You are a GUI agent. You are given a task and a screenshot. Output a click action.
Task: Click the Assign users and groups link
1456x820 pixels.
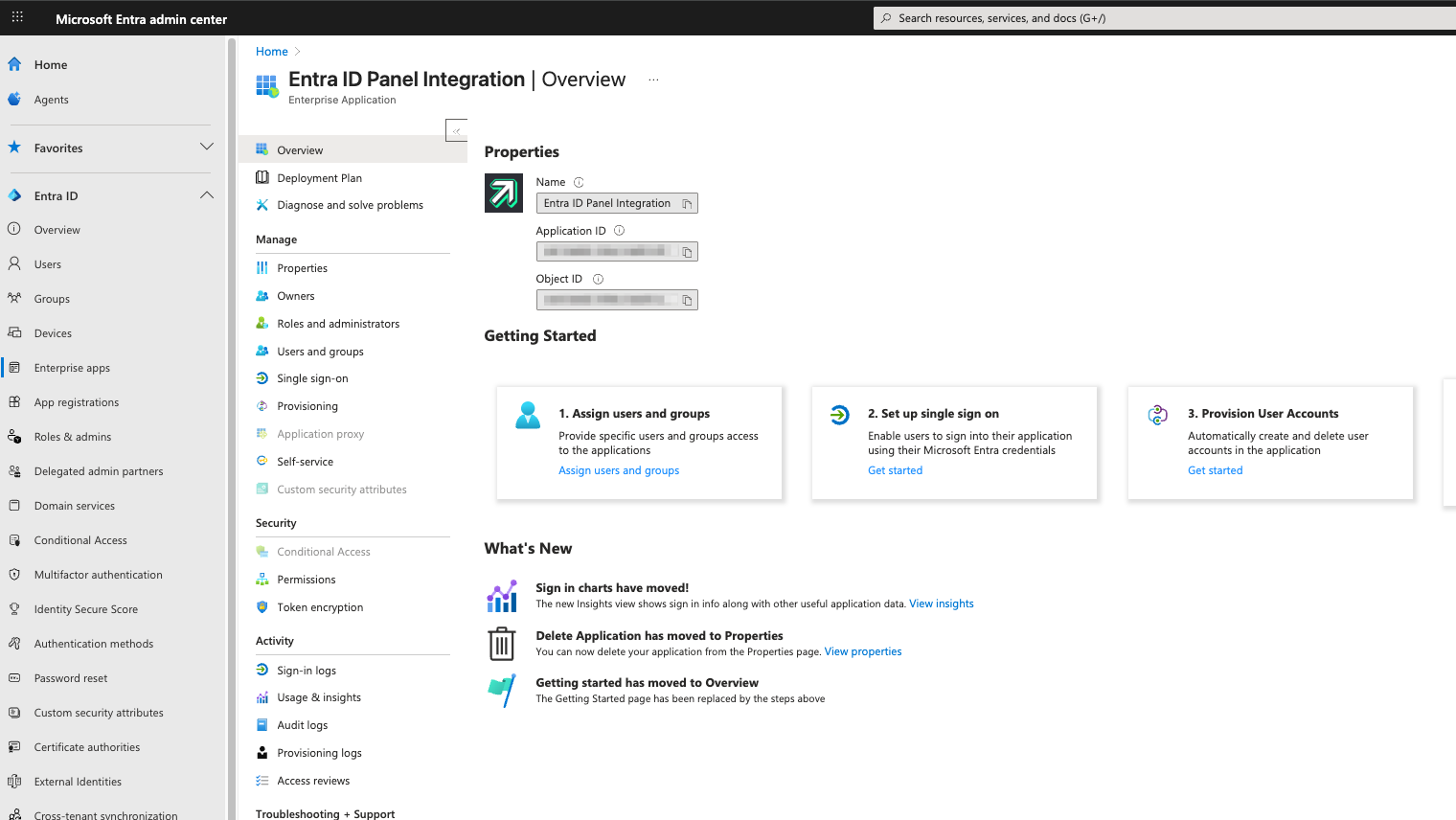tap(619, 470)
